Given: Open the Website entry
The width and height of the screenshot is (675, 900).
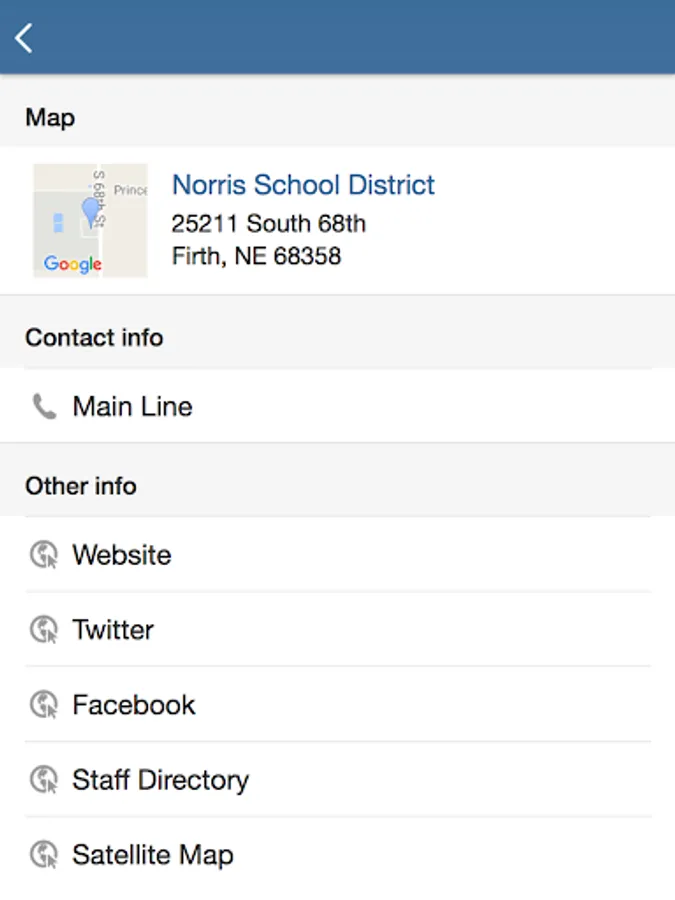Looking at the screenshot, I should pos(338,555).
